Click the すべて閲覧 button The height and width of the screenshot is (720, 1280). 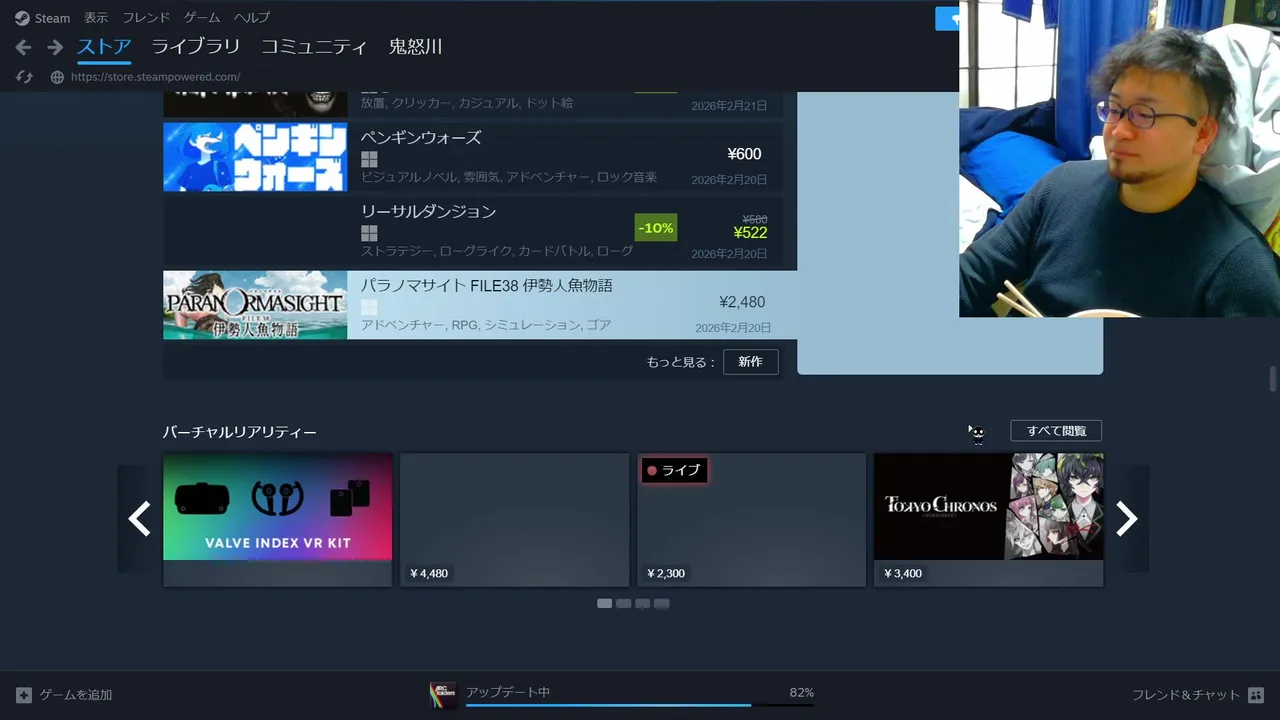tap(1056, 431)
